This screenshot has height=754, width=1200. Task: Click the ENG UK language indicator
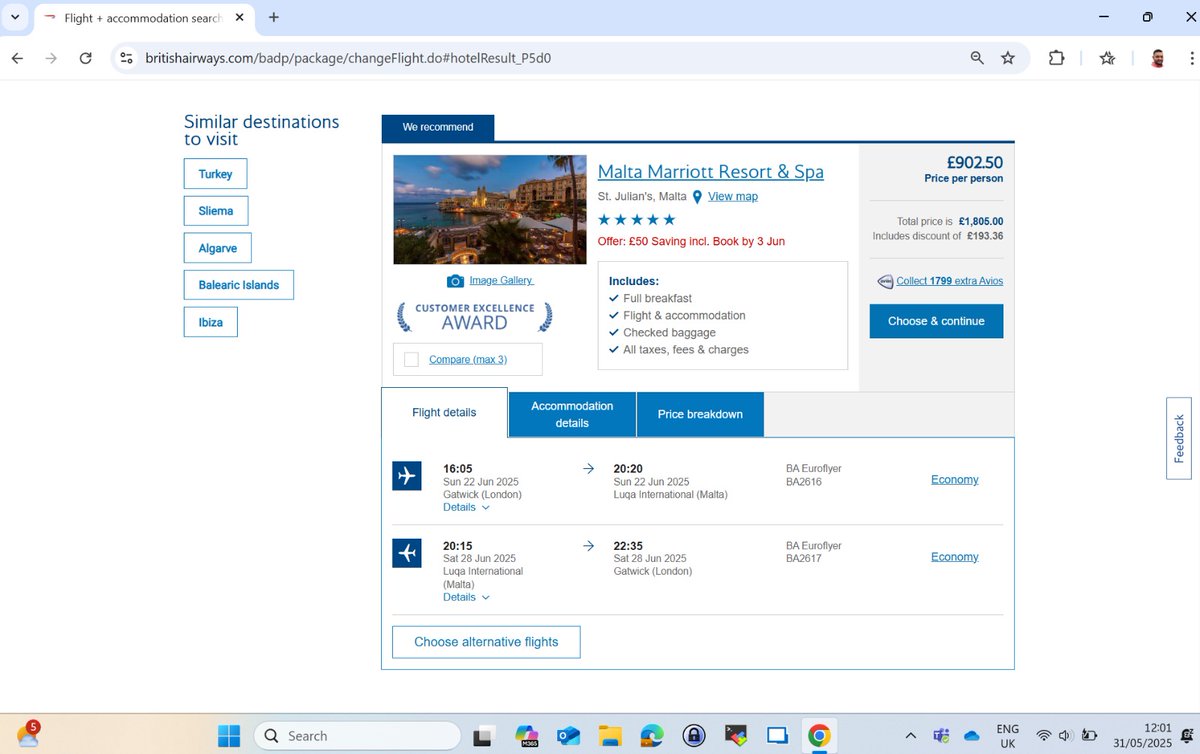click(x=1008, y=736)
